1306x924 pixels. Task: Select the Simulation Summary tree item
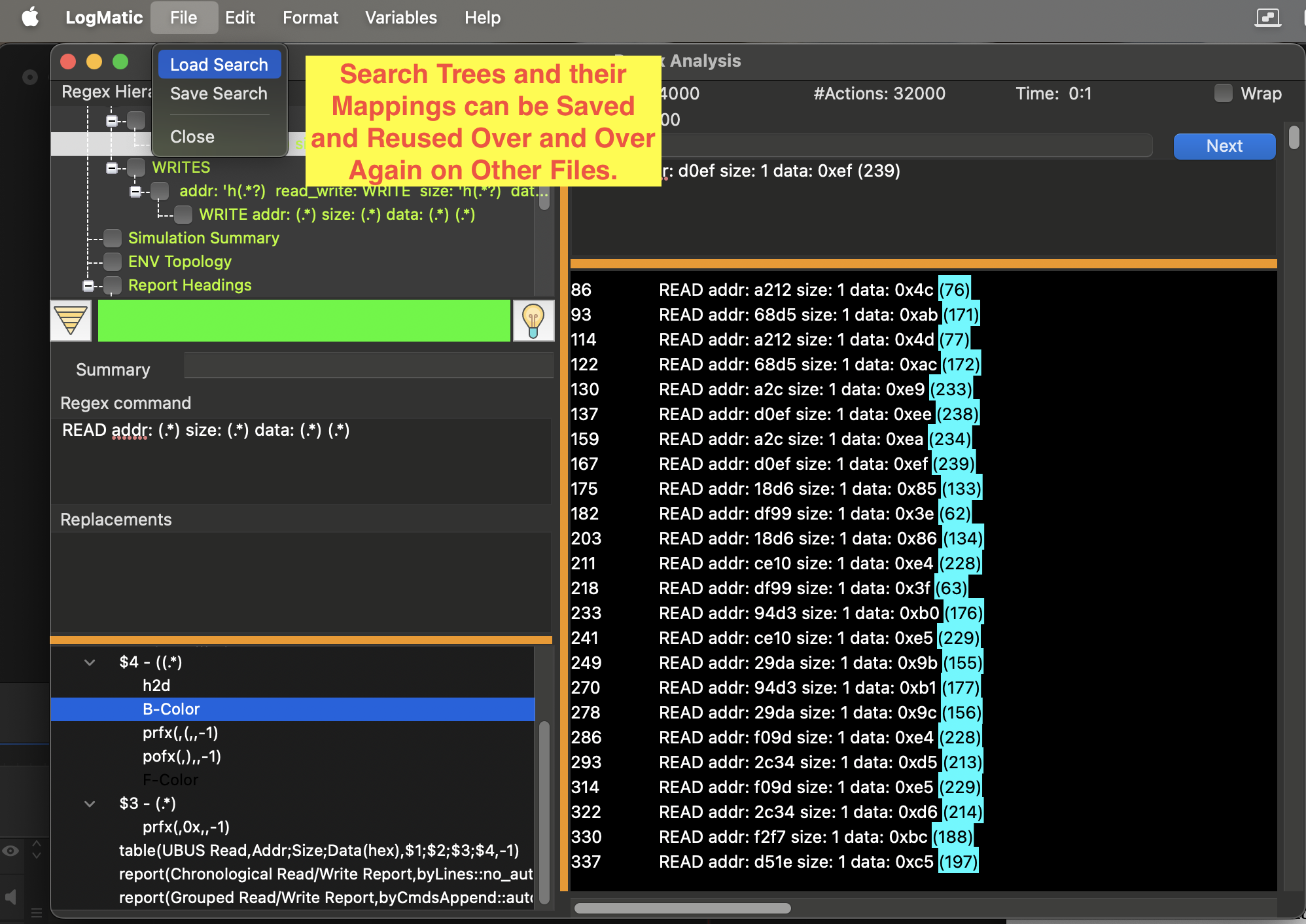coord(203,238)
